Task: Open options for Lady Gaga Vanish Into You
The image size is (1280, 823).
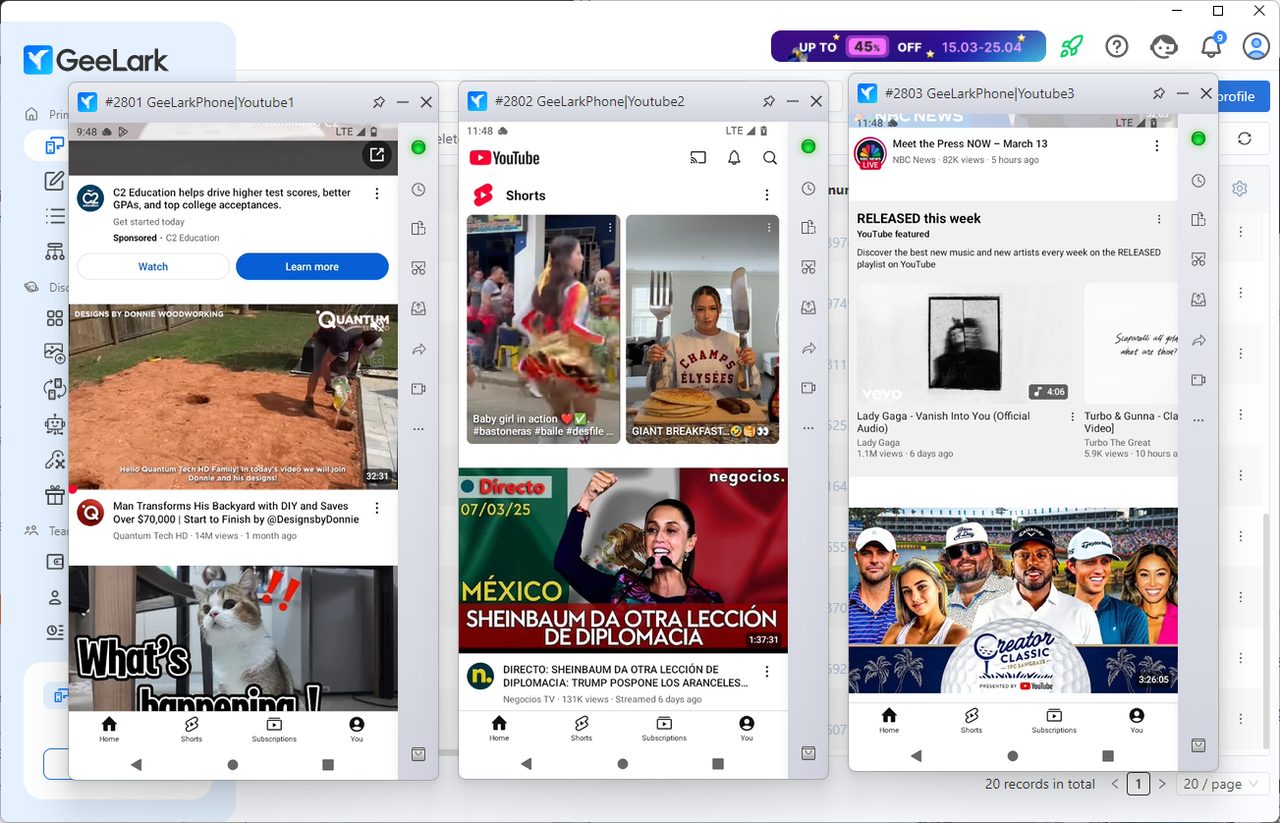Action: 1073,417
